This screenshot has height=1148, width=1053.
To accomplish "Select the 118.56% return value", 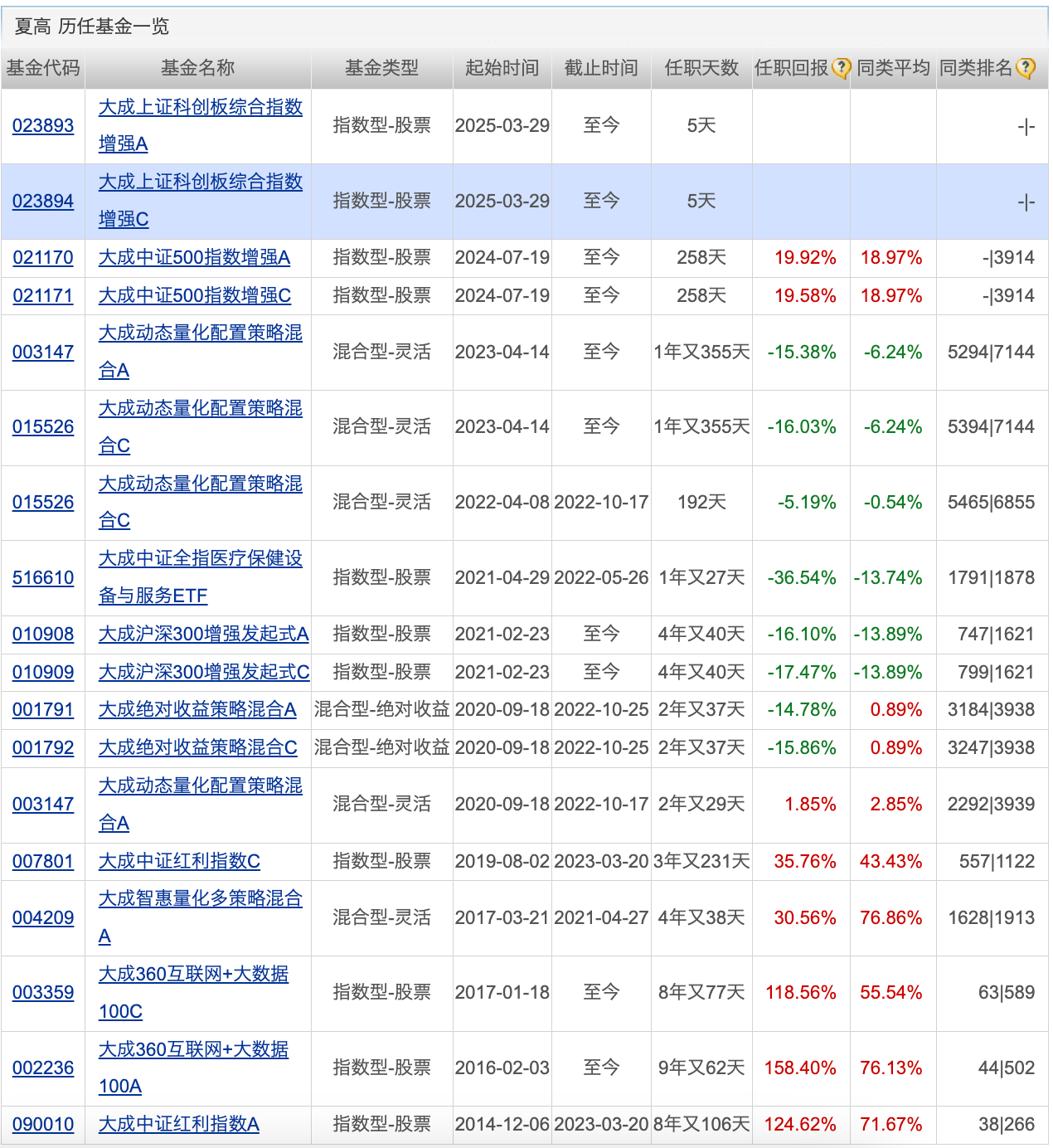I will coord(800,993).
